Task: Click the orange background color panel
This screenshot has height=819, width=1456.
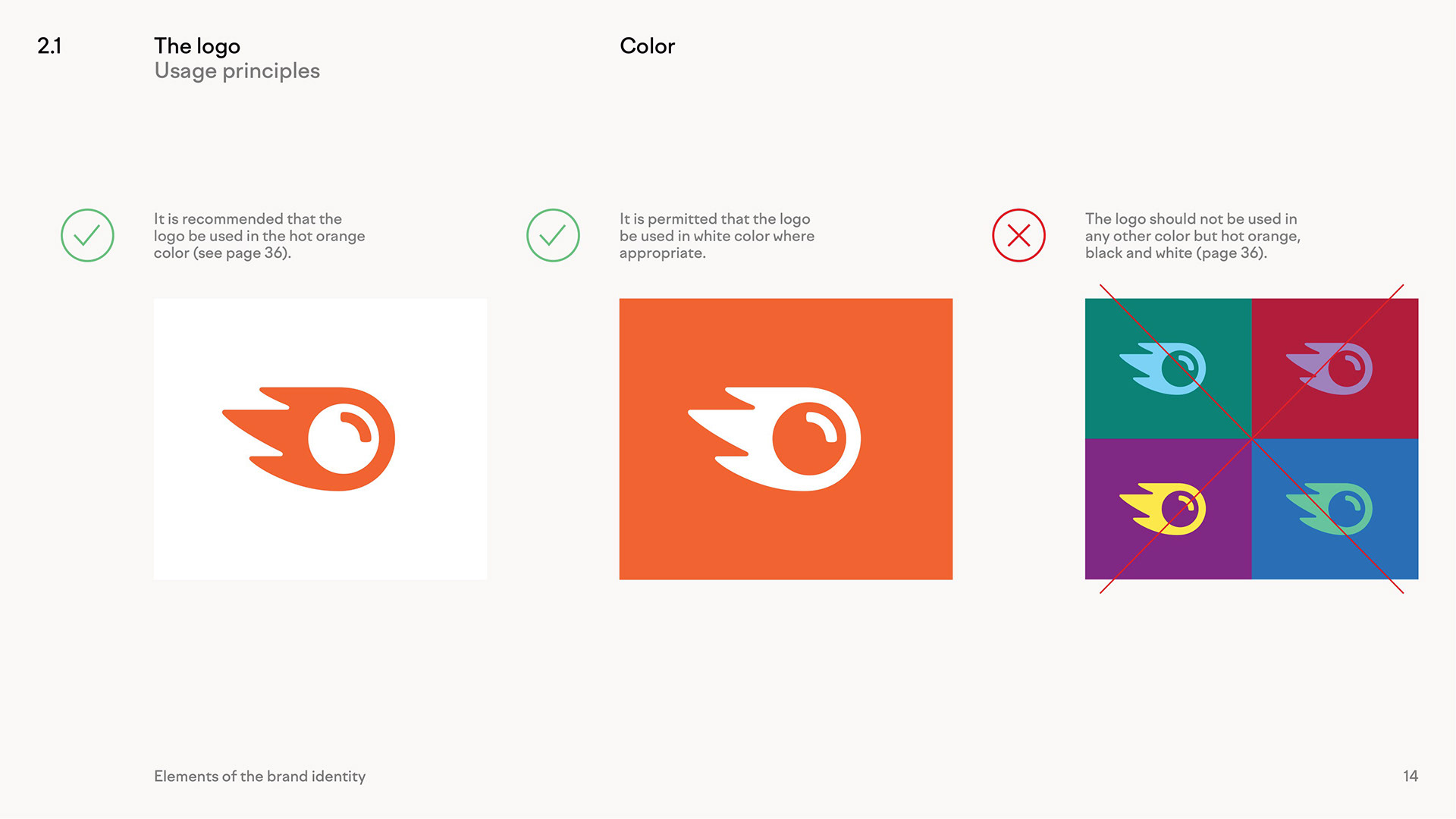Action: [x=786, y=439]
